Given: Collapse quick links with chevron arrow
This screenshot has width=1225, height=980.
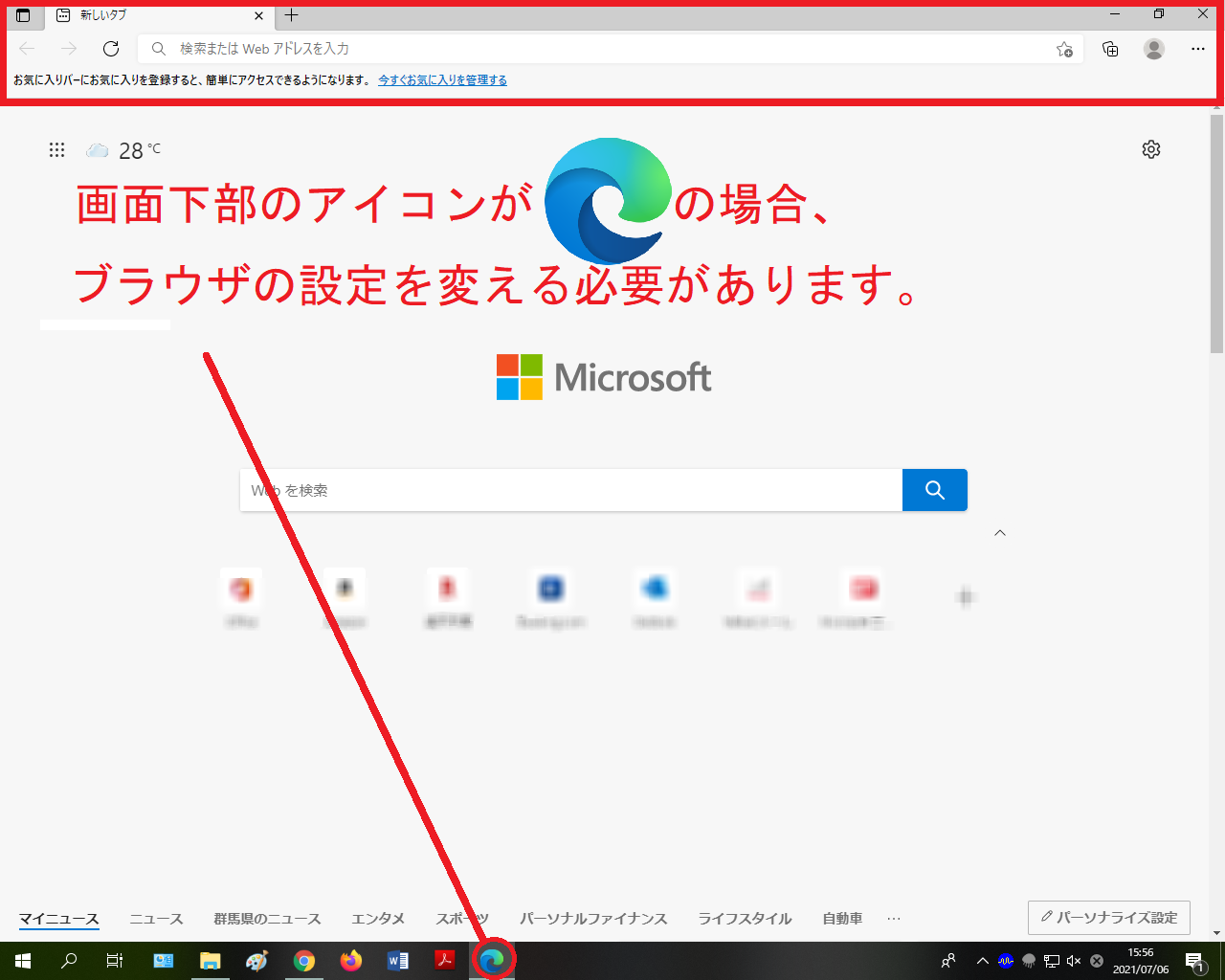Looking at the screenshot, I should pyautogui.click(x=1000, y=533).
